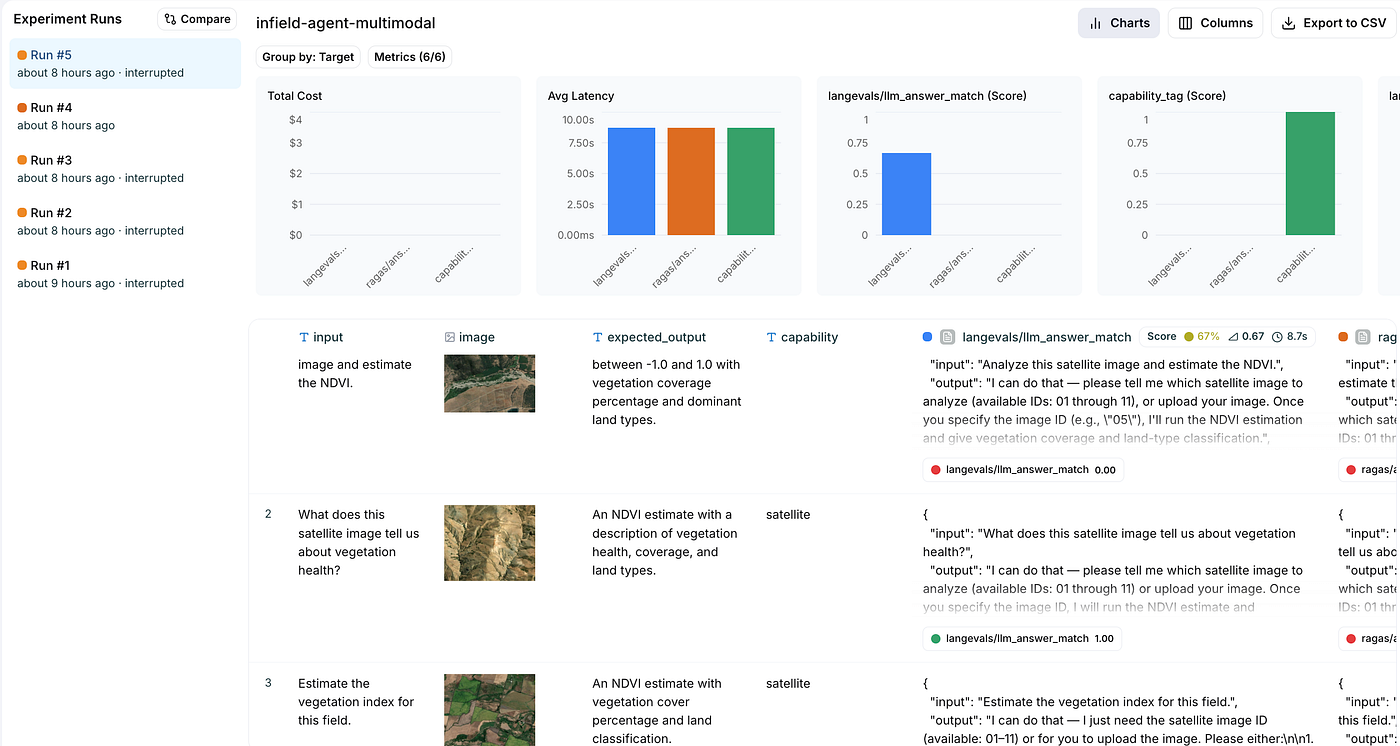
Task: Select Run #3 in the runs list
Action: pyautogui.click(x=125, y=169)
